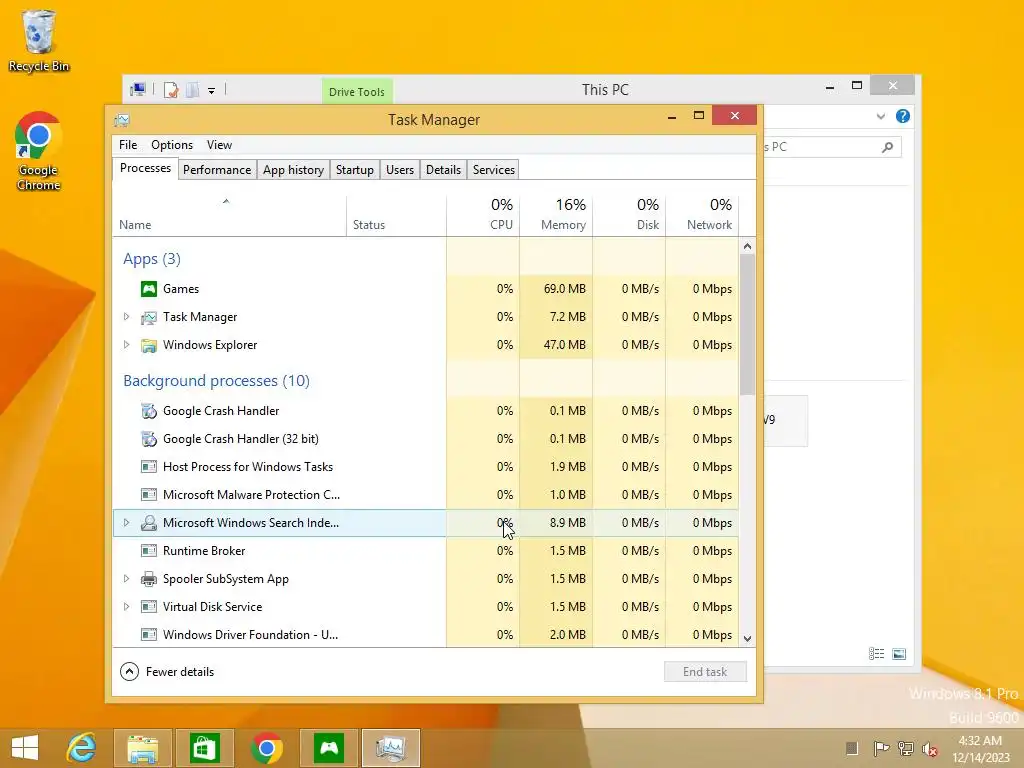The image size is (1024, 768).
Task: Sort by the Disk column header
Action: click(x=629, y=216)
